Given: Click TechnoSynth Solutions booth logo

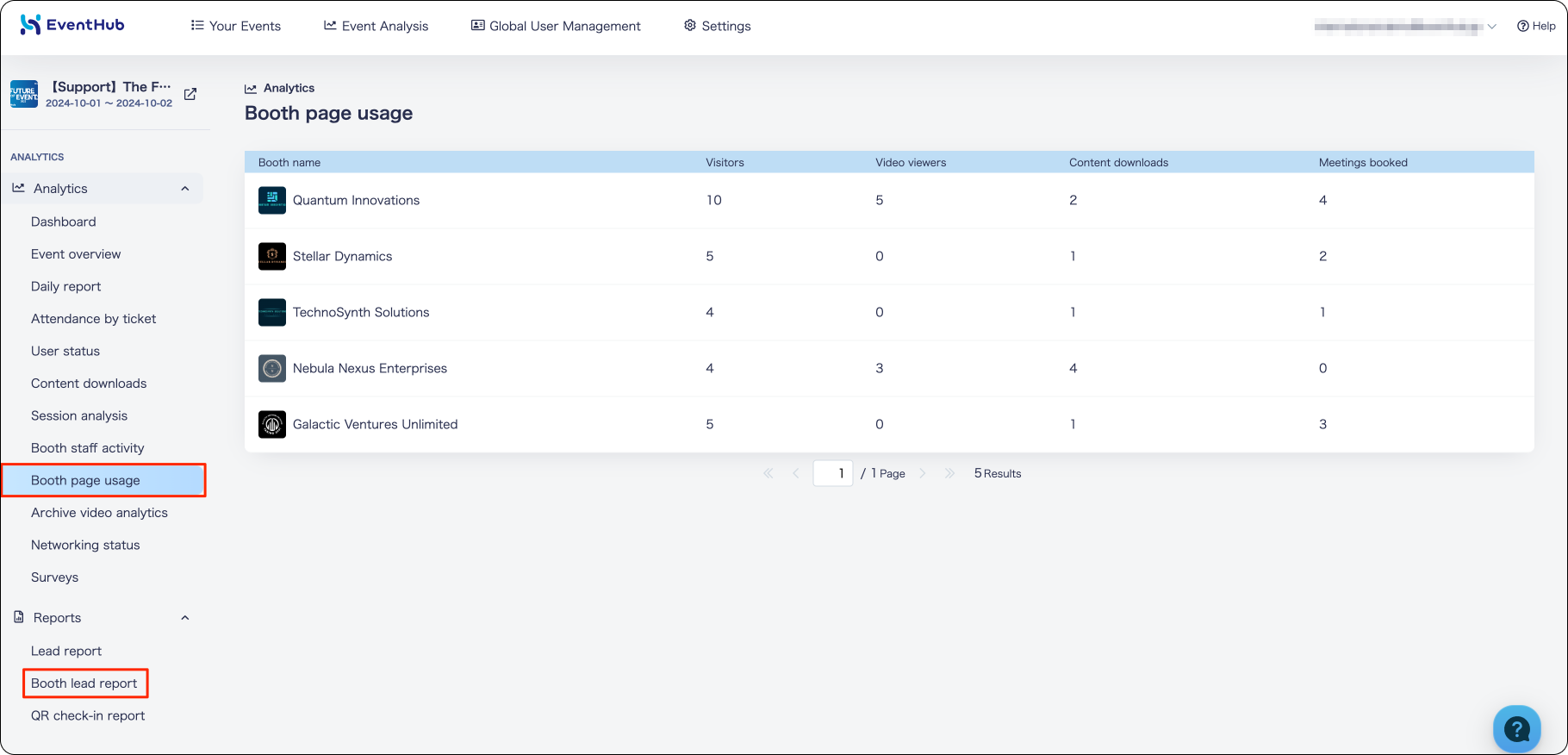Looking at the screenshot, I should click(x=272, y=312).
